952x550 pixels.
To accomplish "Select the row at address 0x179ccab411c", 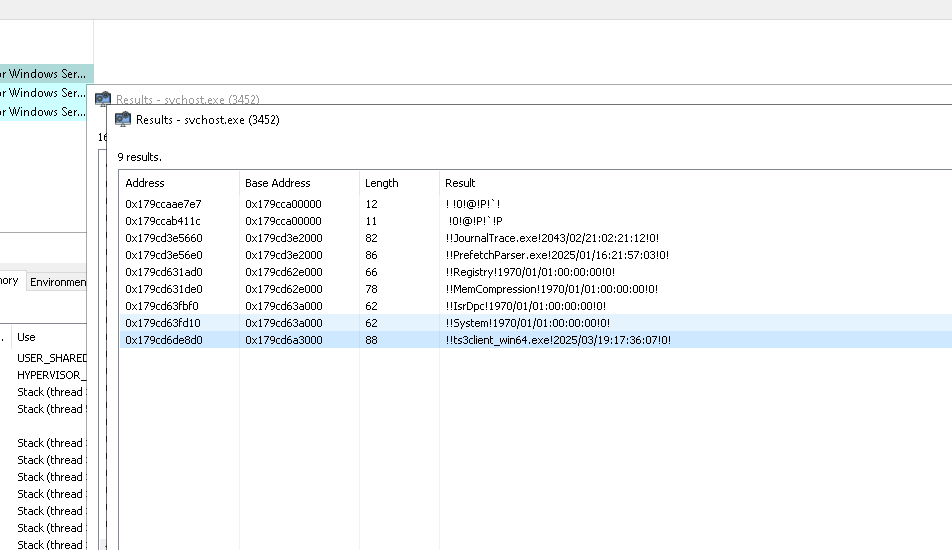I will click(x=536, y=221).
